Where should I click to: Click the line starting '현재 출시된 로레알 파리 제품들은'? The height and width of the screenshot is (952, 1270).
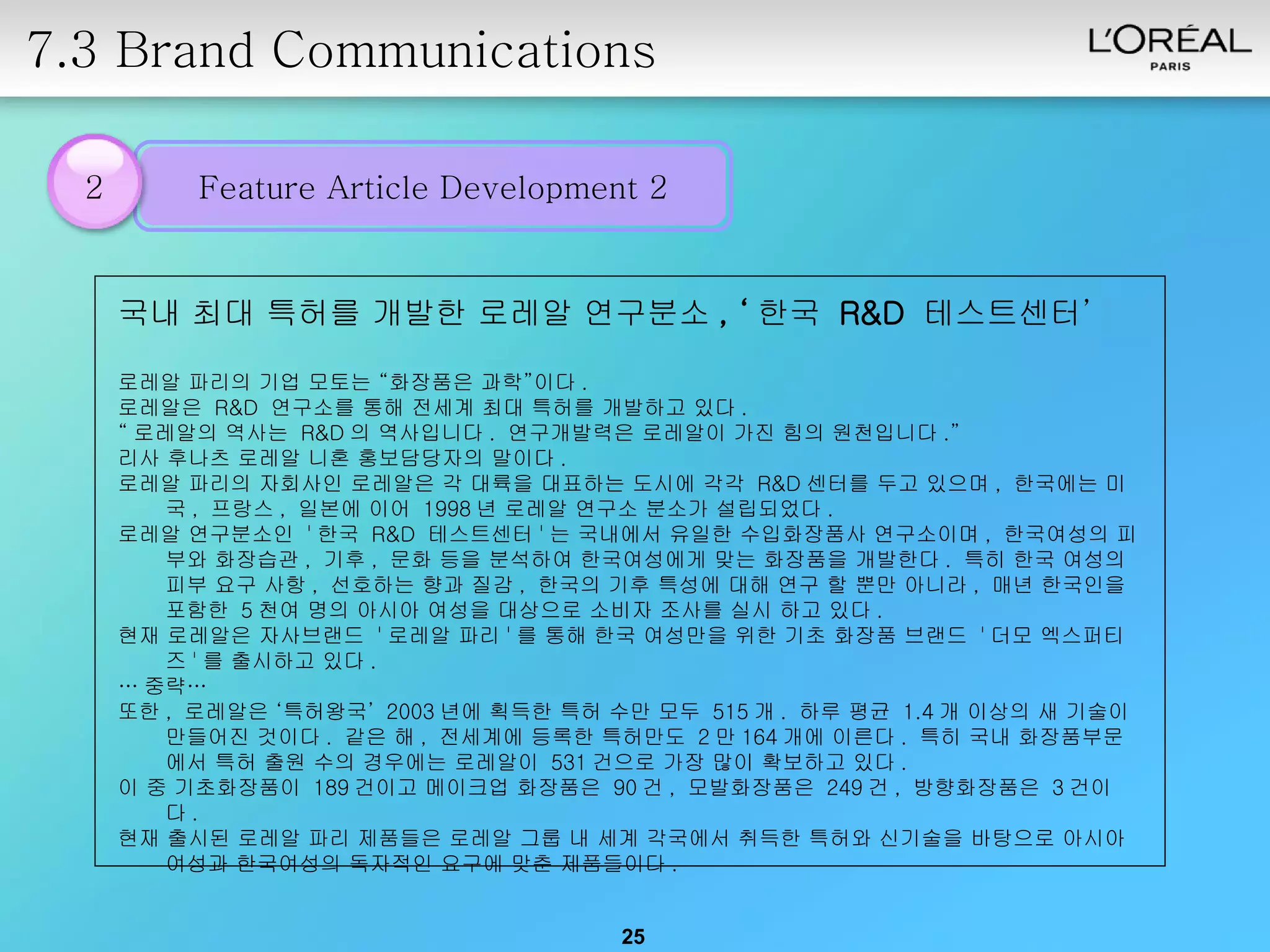pyautogui.click(x=621, y=838)
